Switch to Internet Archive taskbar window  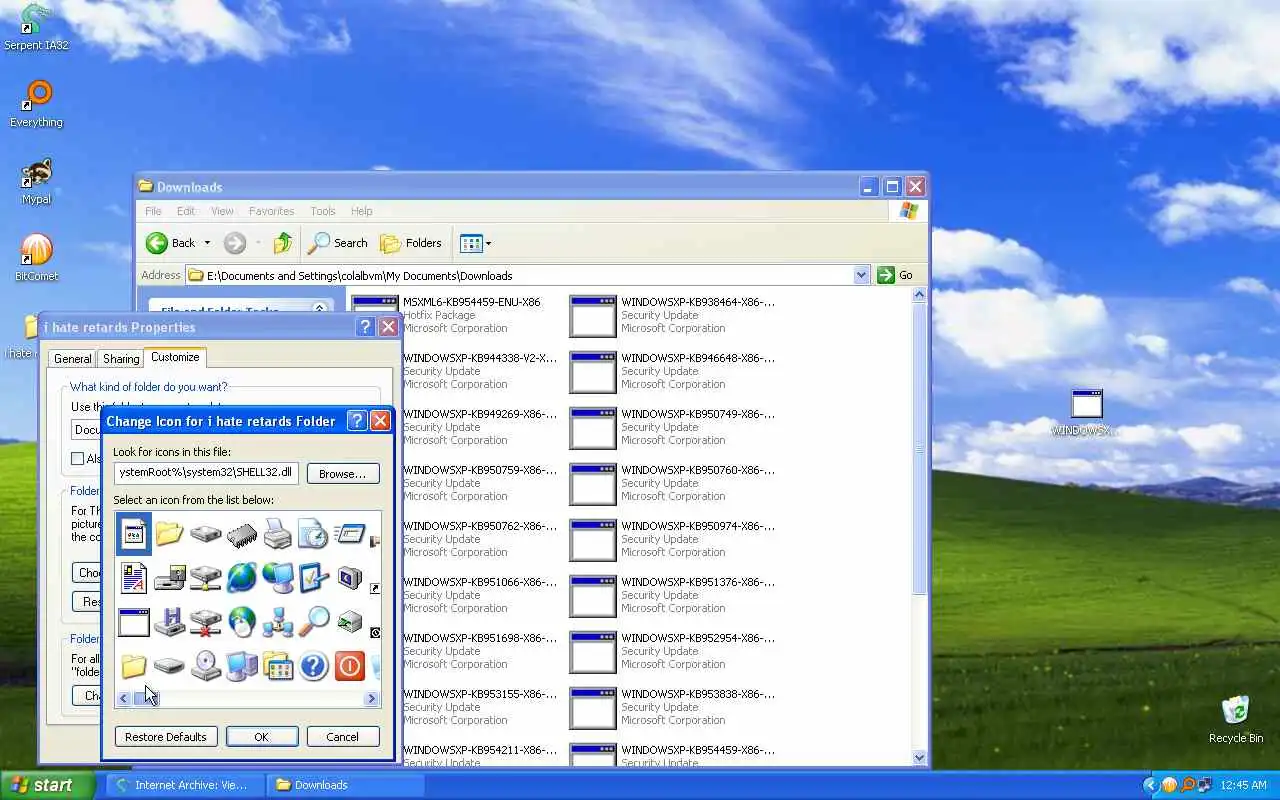pyautogui.click(x=185, y=785)
